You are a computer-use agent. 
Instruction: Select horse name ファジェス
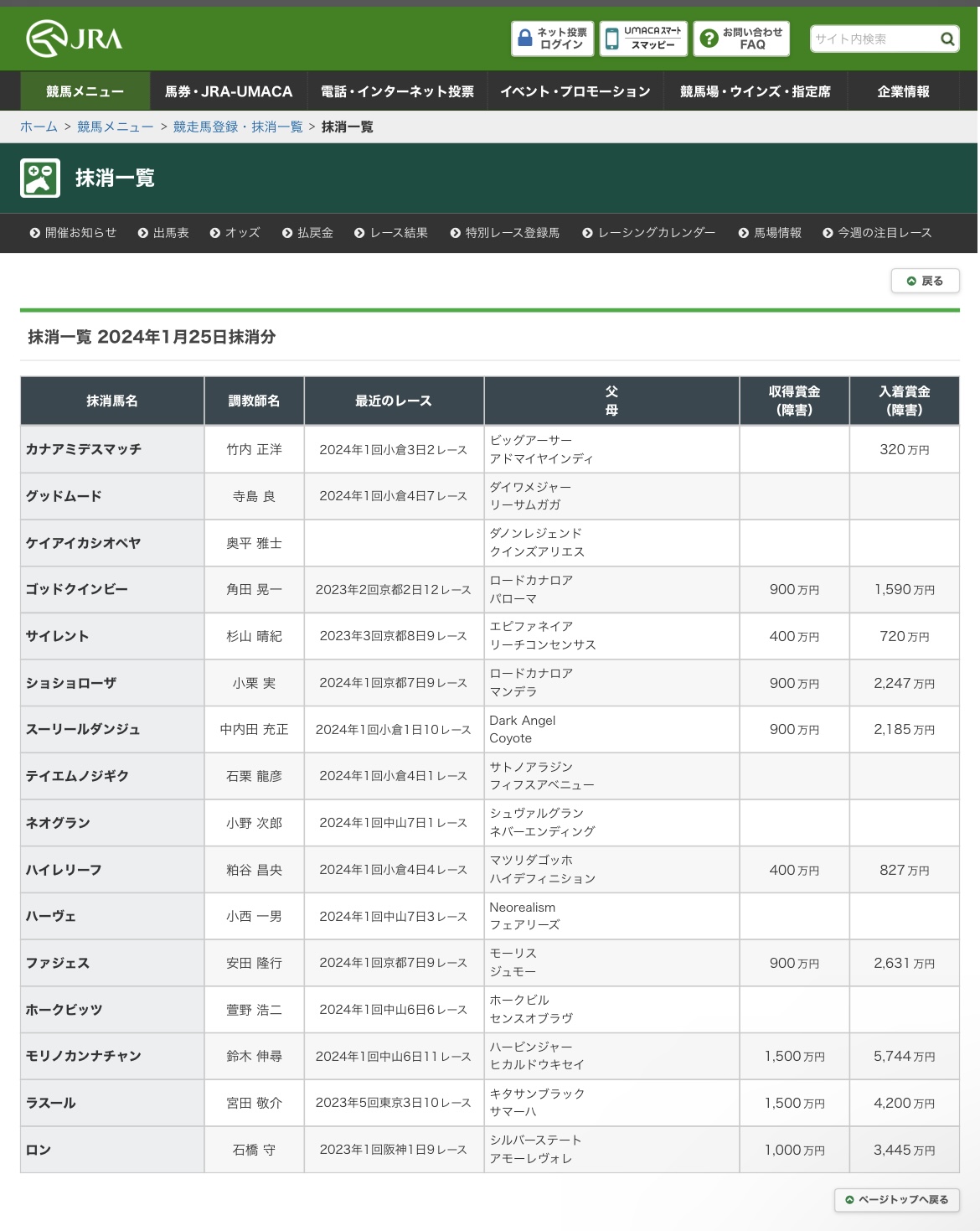(58, 963)
